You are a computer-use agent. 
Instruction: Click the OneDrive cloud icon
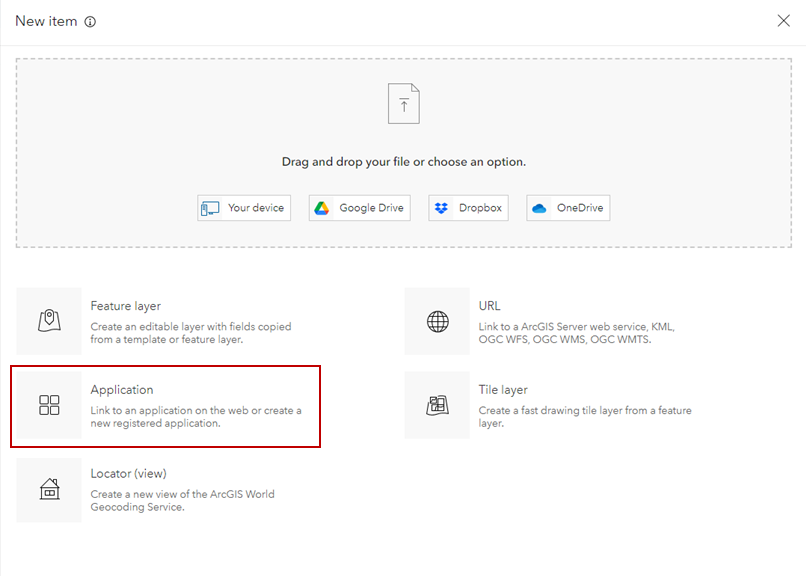pyautogui.click(x=540, y=208)
